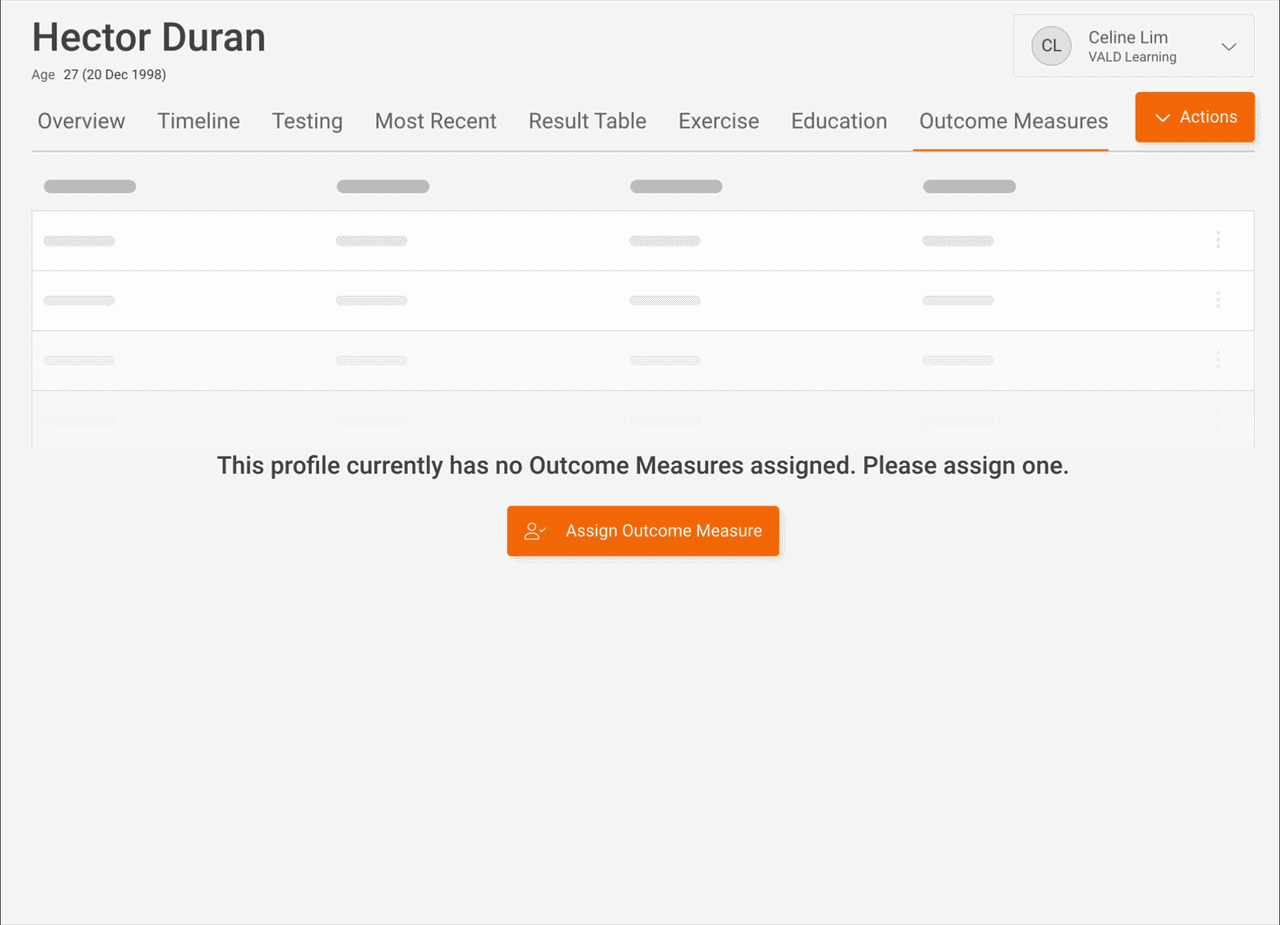Switch to the Timeline tab
This screenshot has width=1280, height=925.
198,121
